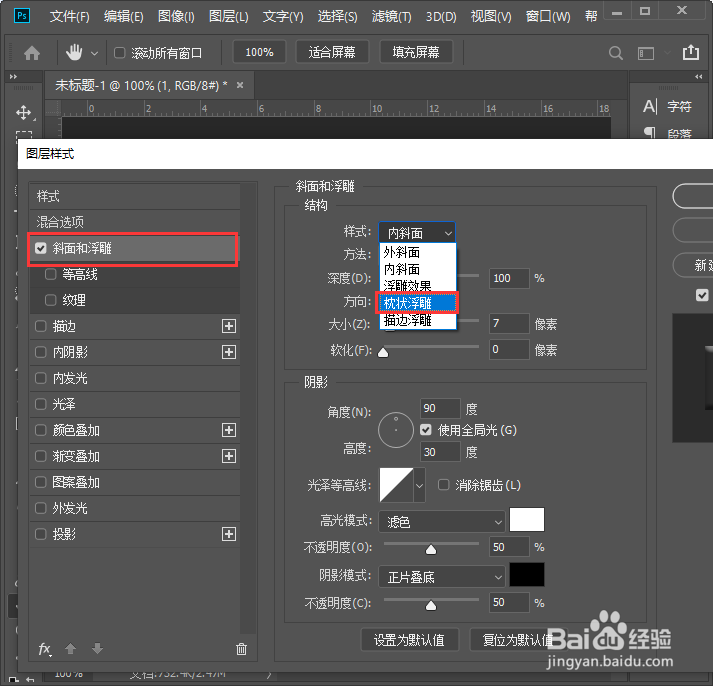
Task: Select 混合选项 in the styles list
Action: (x=135, y=222)
